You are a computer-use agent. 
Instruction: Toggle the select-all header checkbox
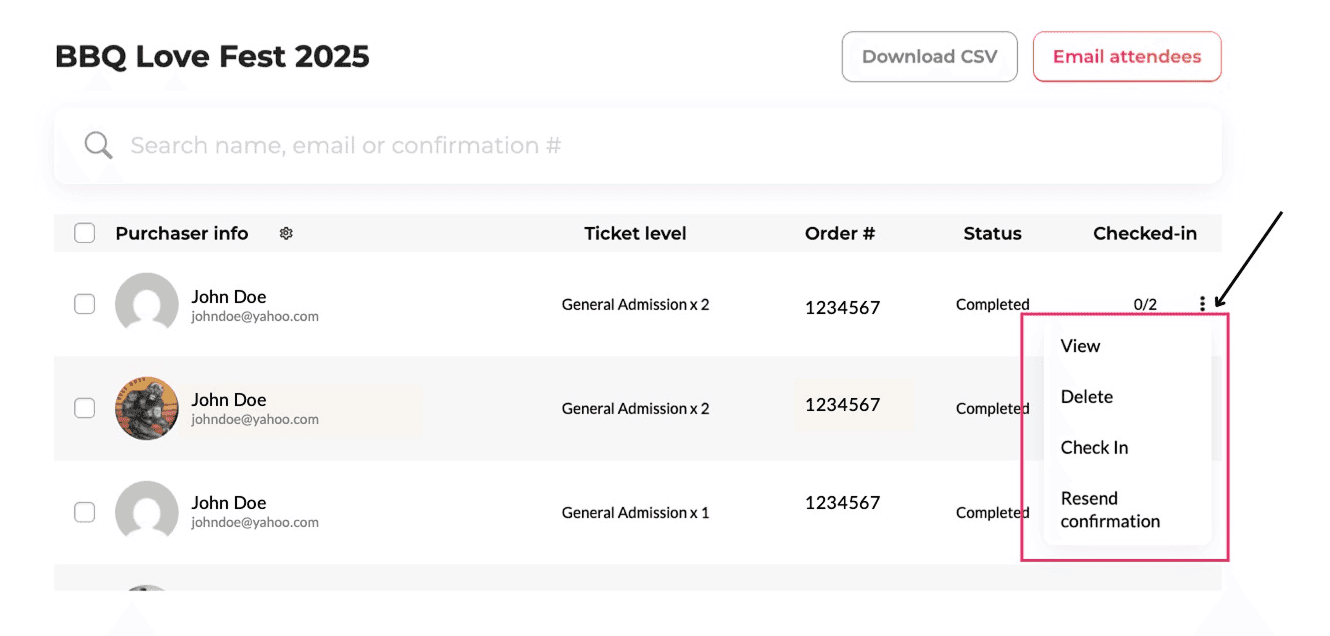[x=85, y=234]
